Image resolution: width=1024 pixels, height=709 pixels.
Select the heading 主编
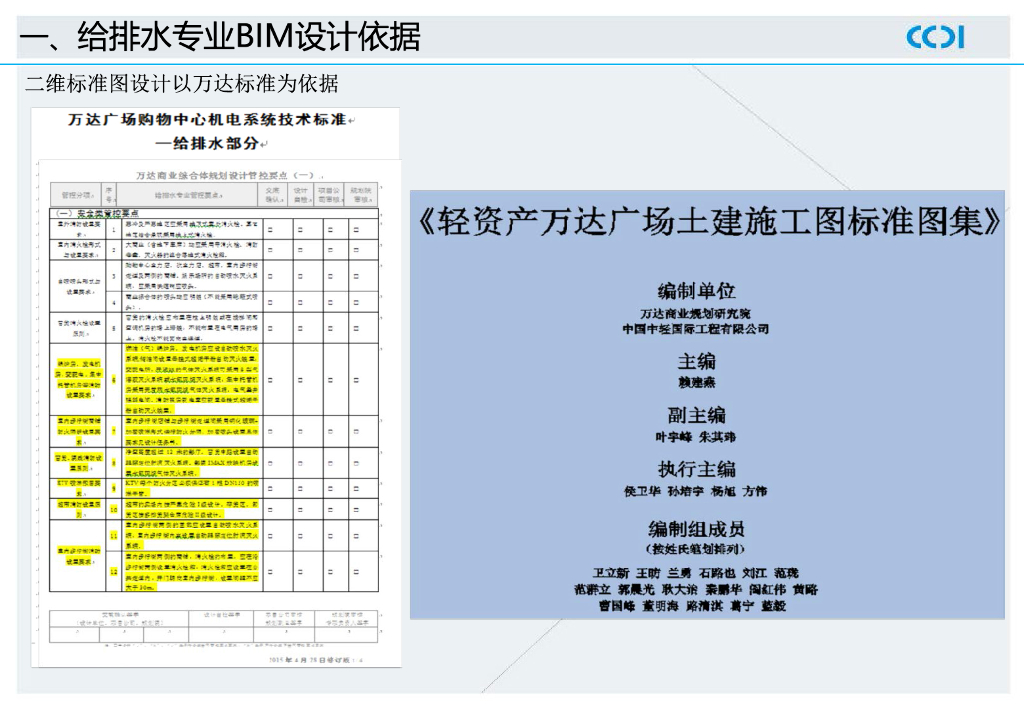(x=696, y=361)
